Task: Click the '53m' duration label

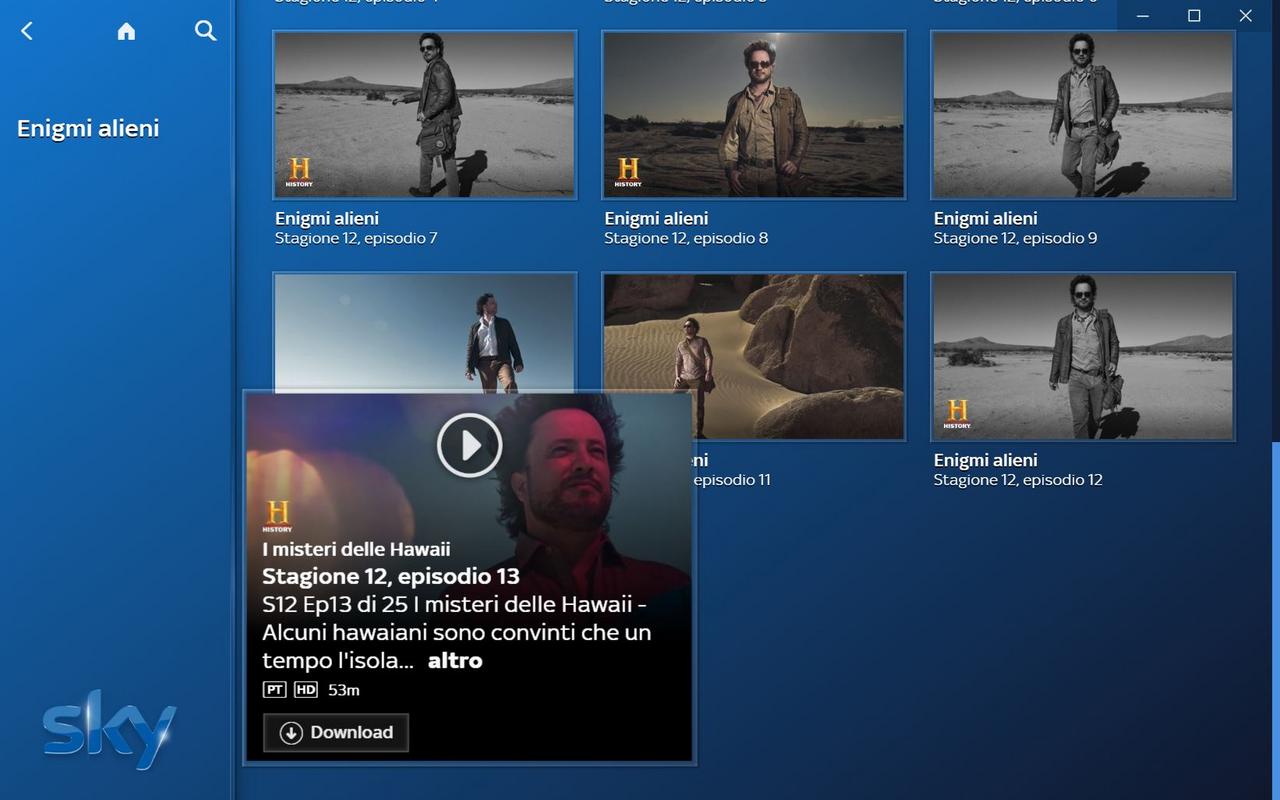Action: [x=344, y=690]
